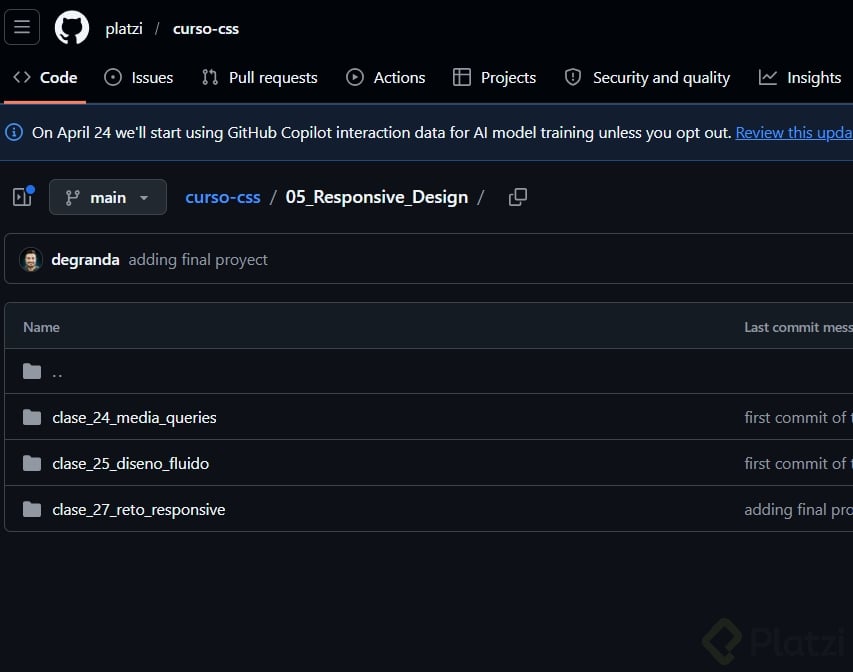Open the Actions tab
The height and width of the screenshot is (672, 853).
pos(386,78)
